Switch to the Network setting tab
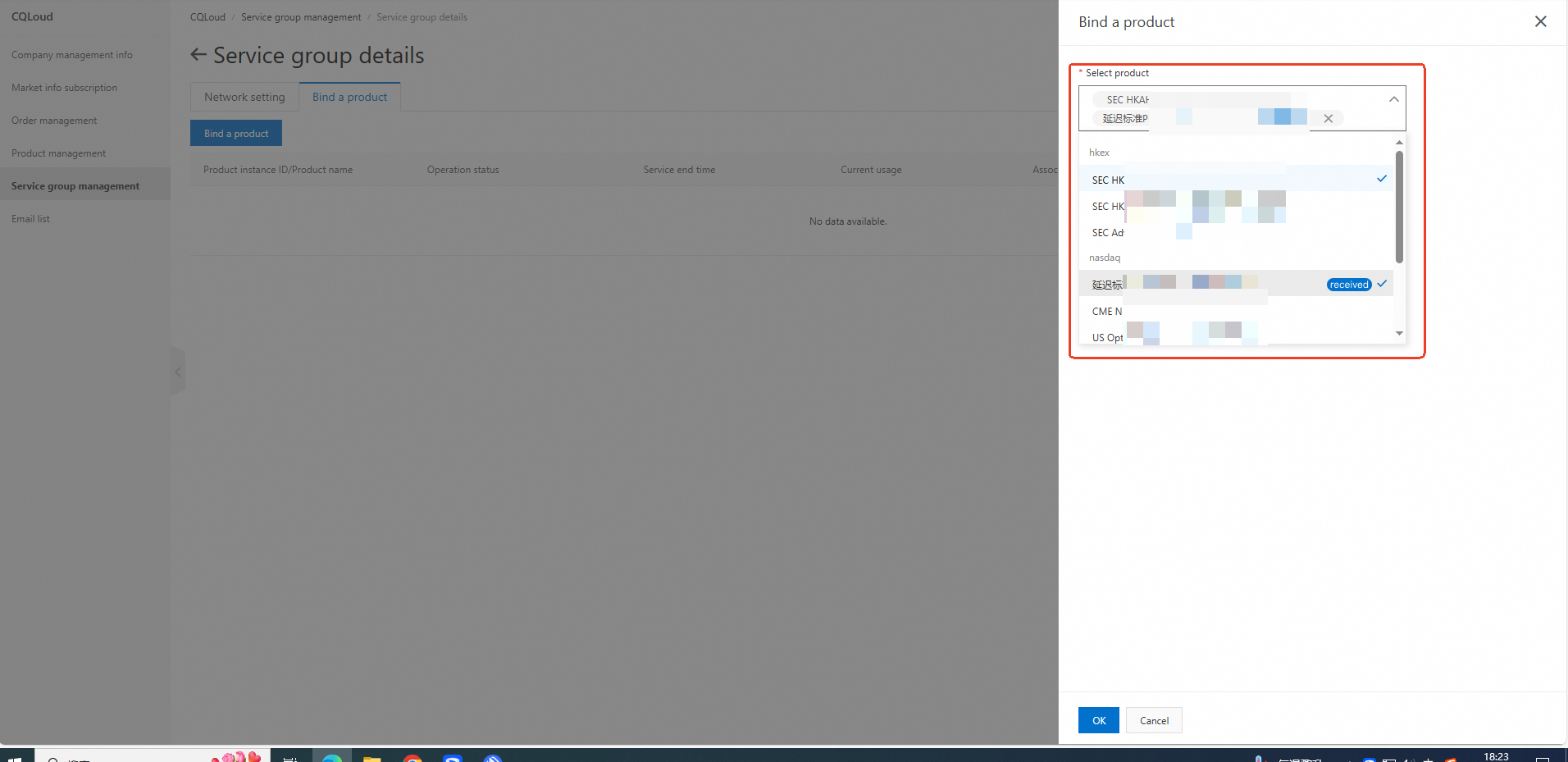This screenshot has height=762, width=1568. pyautogui.click(x=244, y=97)
